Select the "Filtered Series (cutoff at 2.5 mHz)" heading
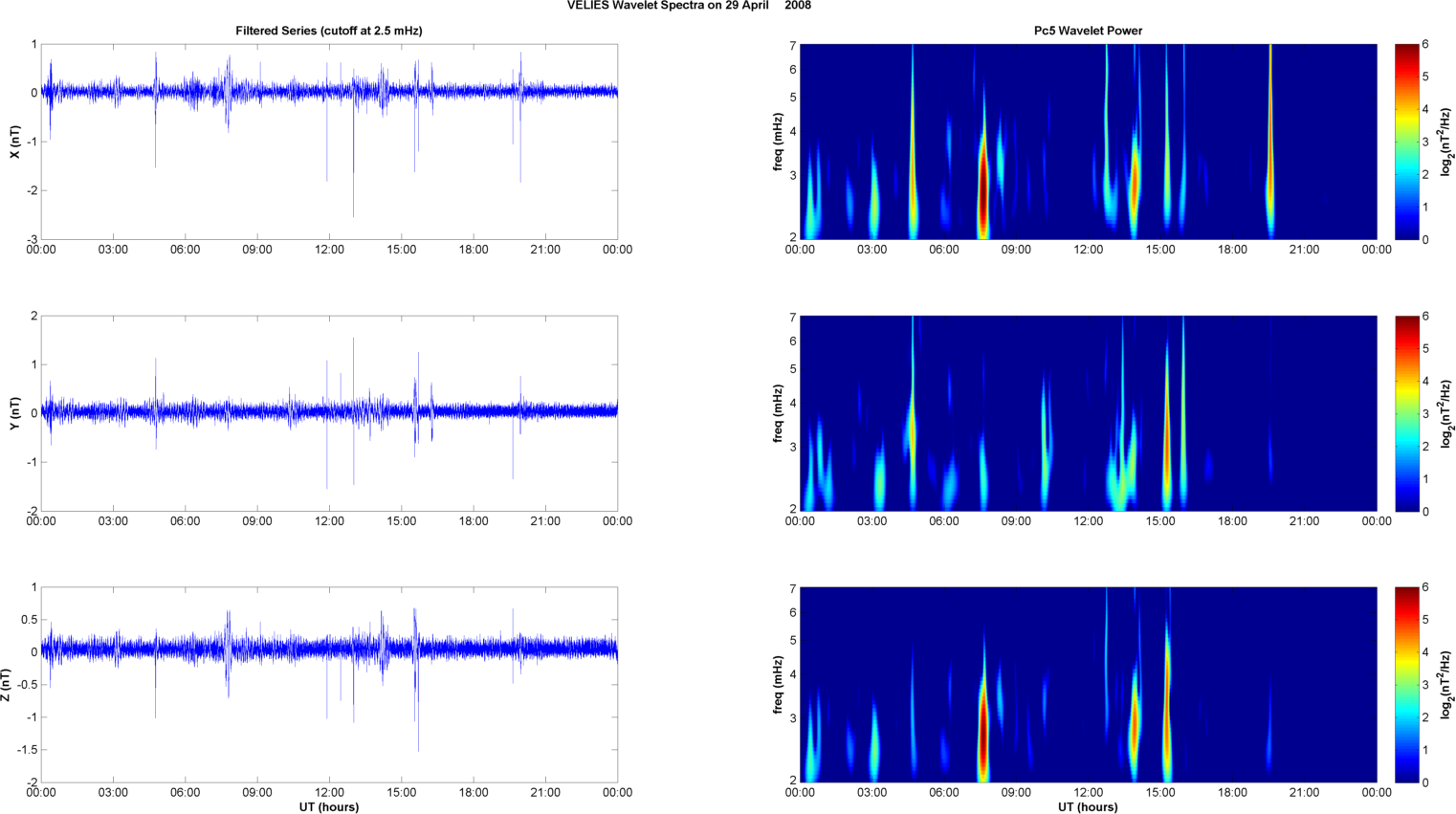 coord(329,31)
